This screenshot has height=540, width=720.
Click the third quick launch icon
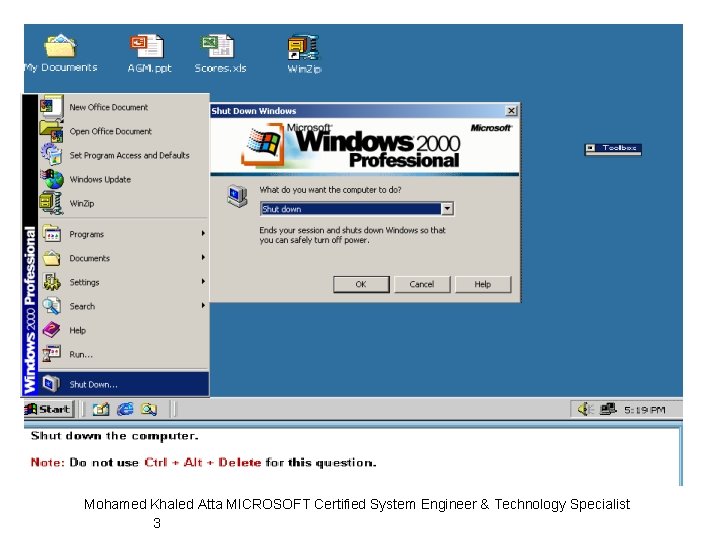(149, 409)
